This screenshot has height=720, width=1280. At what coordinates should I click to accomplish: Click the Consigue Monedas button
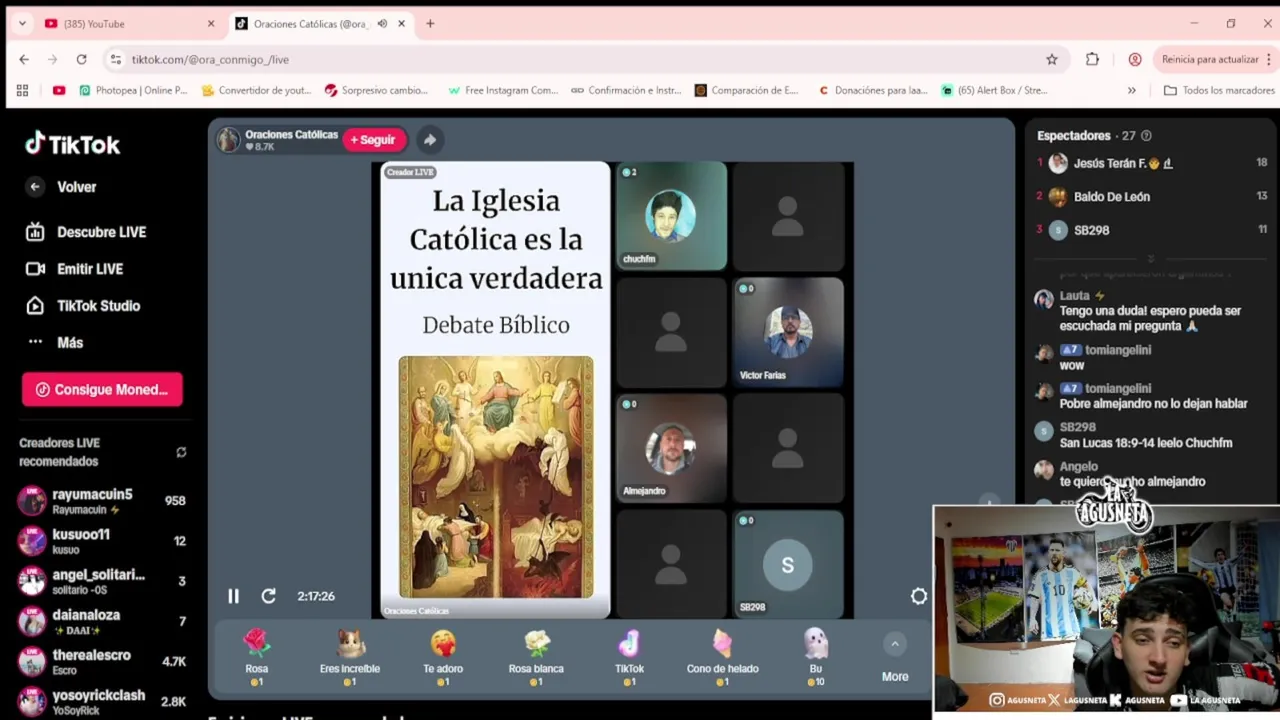[102, 390]
